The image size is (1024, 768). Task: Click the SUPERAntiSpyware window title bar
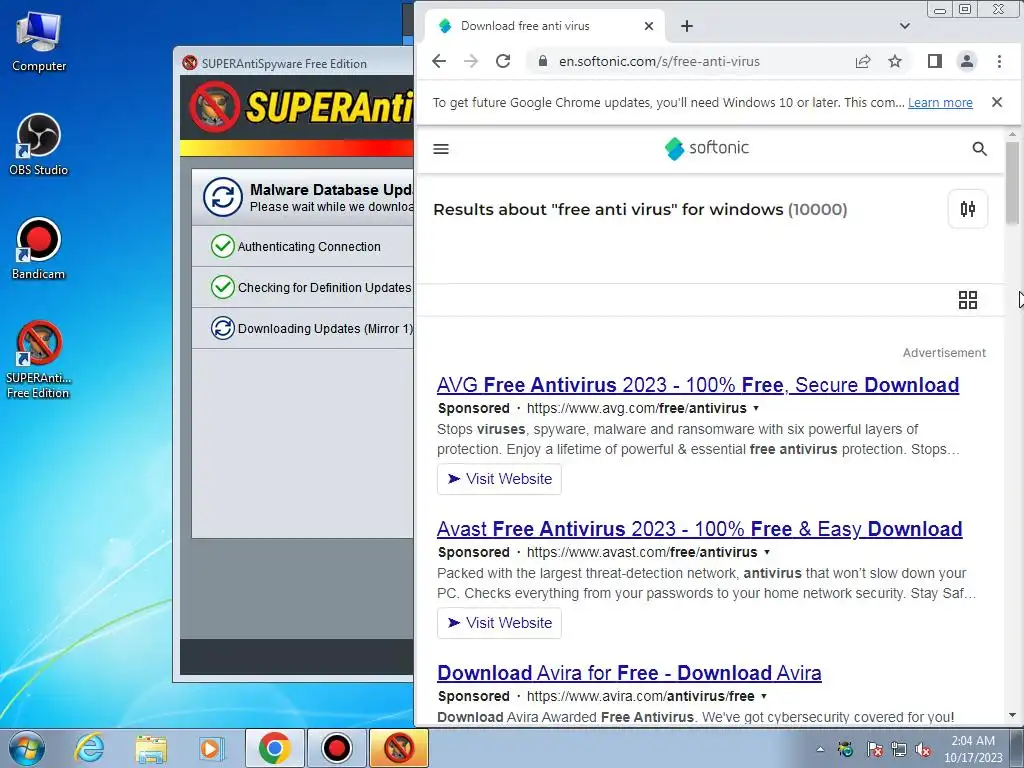coord(296,63)
